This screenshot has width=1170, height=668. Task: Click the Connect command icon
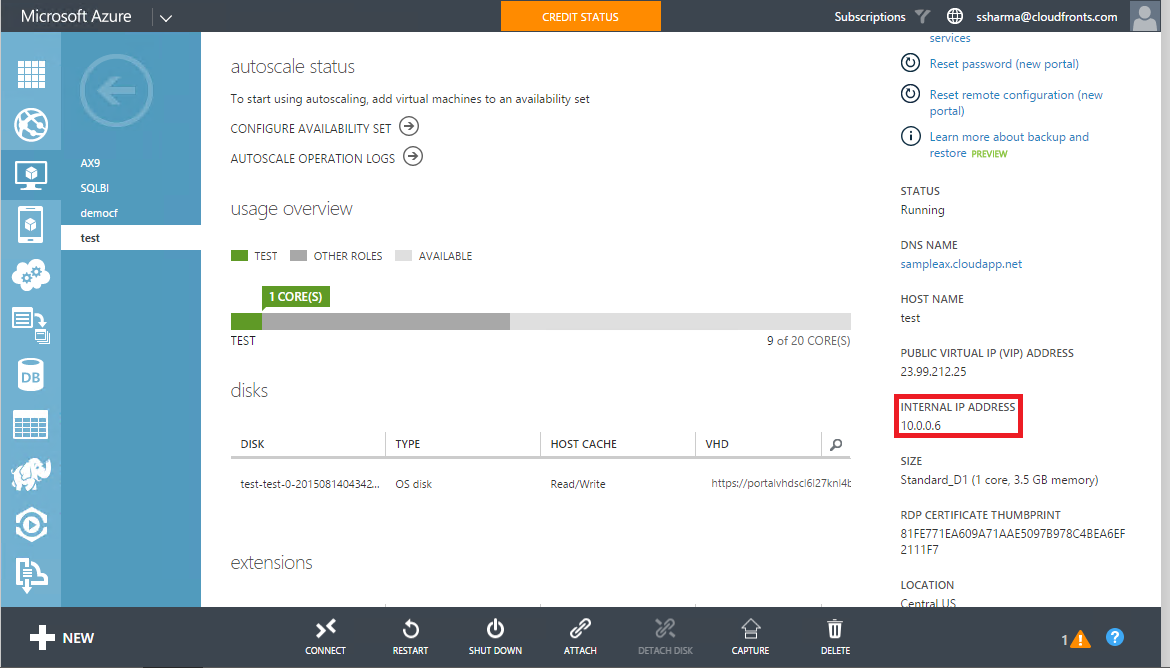[325, 628]
